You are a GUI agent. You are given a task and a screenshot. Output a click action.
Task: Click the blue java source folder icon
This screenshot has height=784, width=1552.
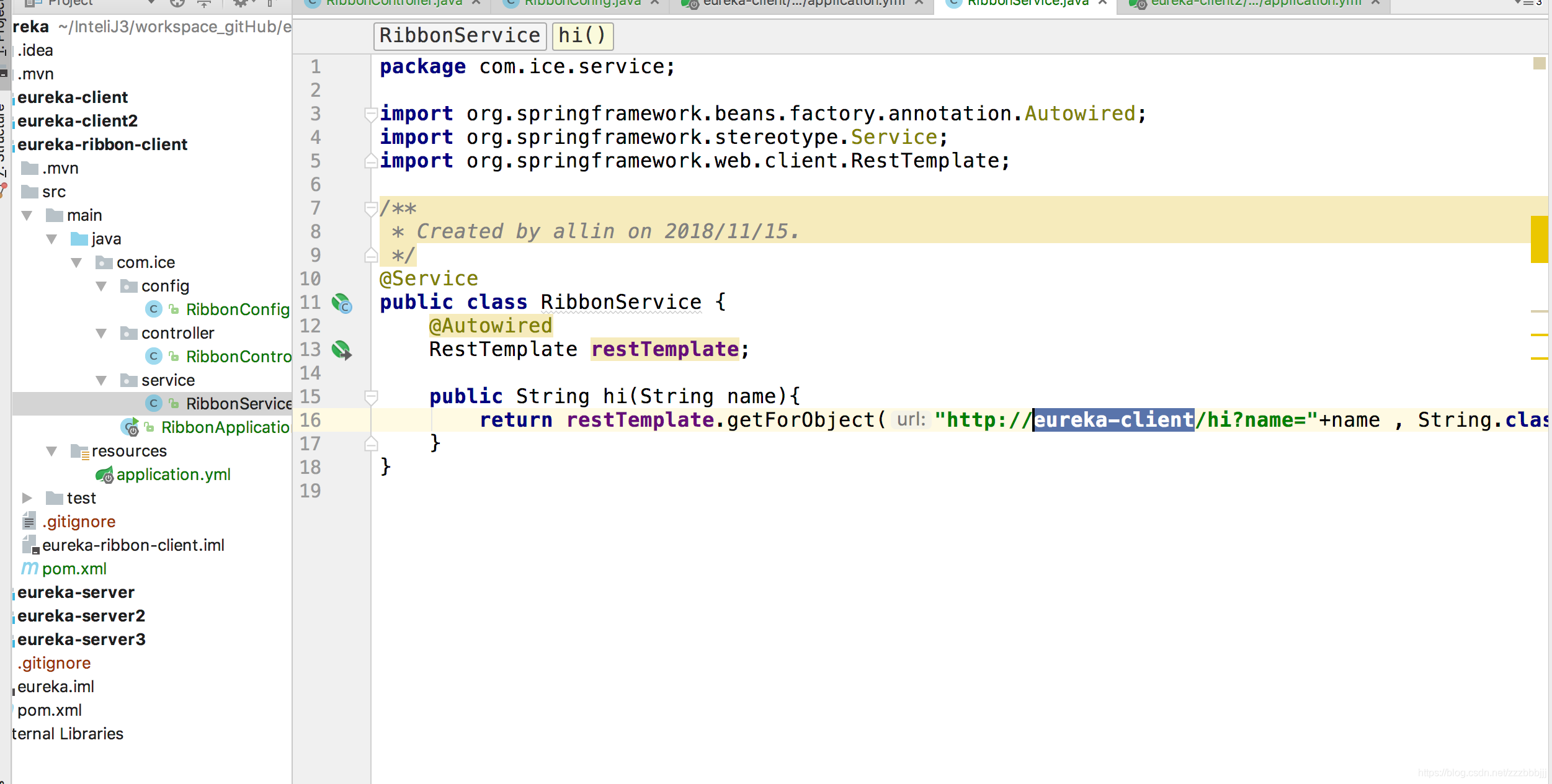click(x=79, y=239)
